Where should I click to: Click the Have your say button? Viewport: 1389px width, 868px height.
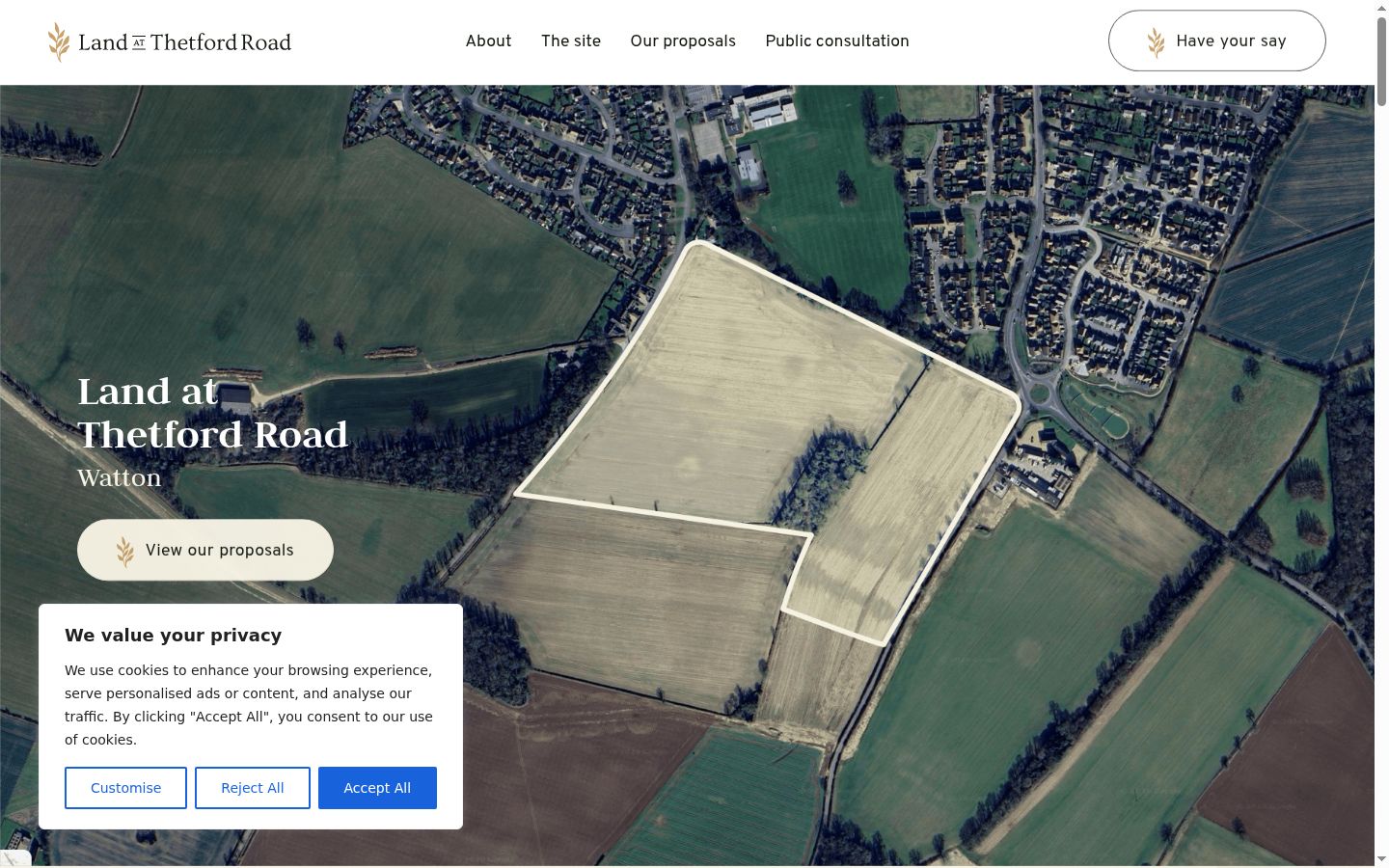(x=1216, y=41)
